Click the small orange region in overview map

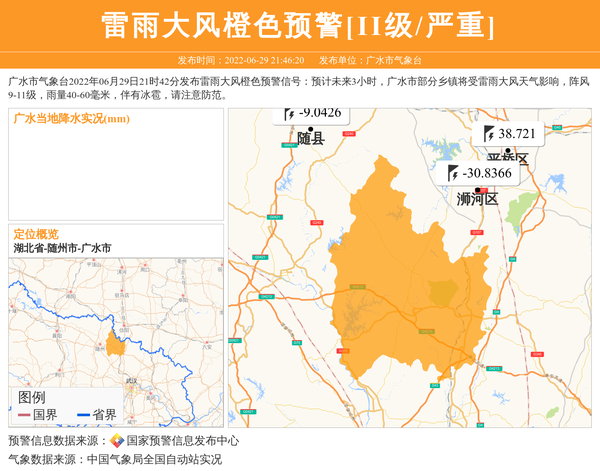[116, 344]
